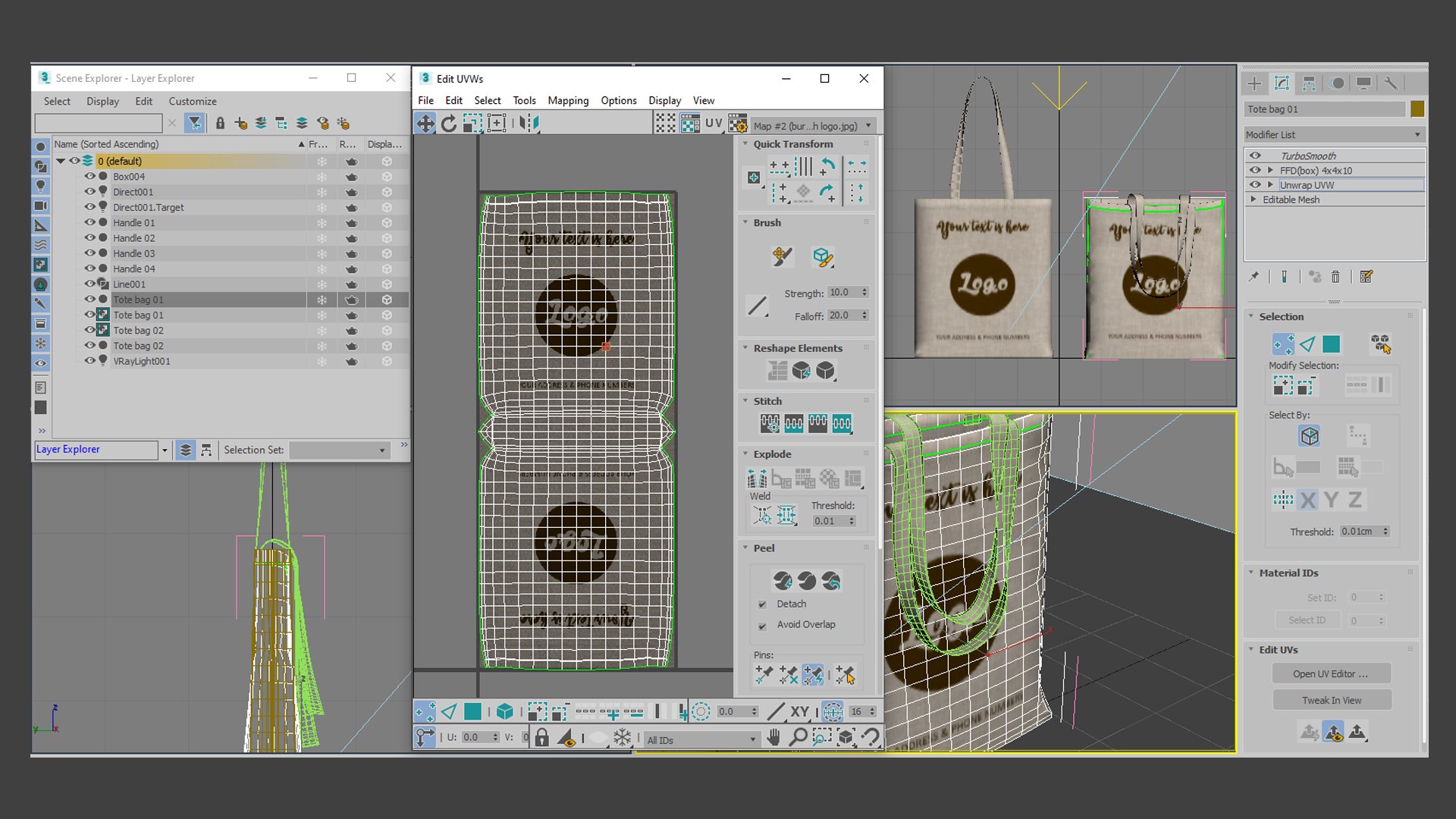This screenshot has width=1456, height=819.
Task: Open the Modifier List dropdown
Action: [x=1334, y=134]
